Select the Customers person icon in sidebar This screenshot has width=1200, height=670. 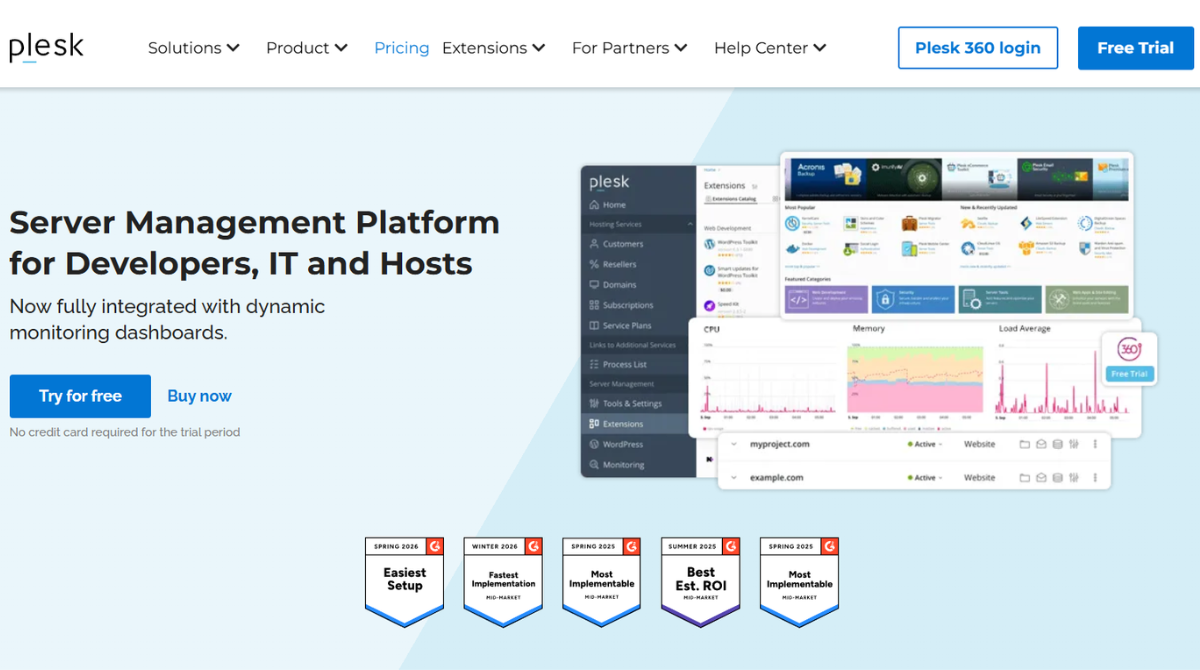[x=594, y=244]
